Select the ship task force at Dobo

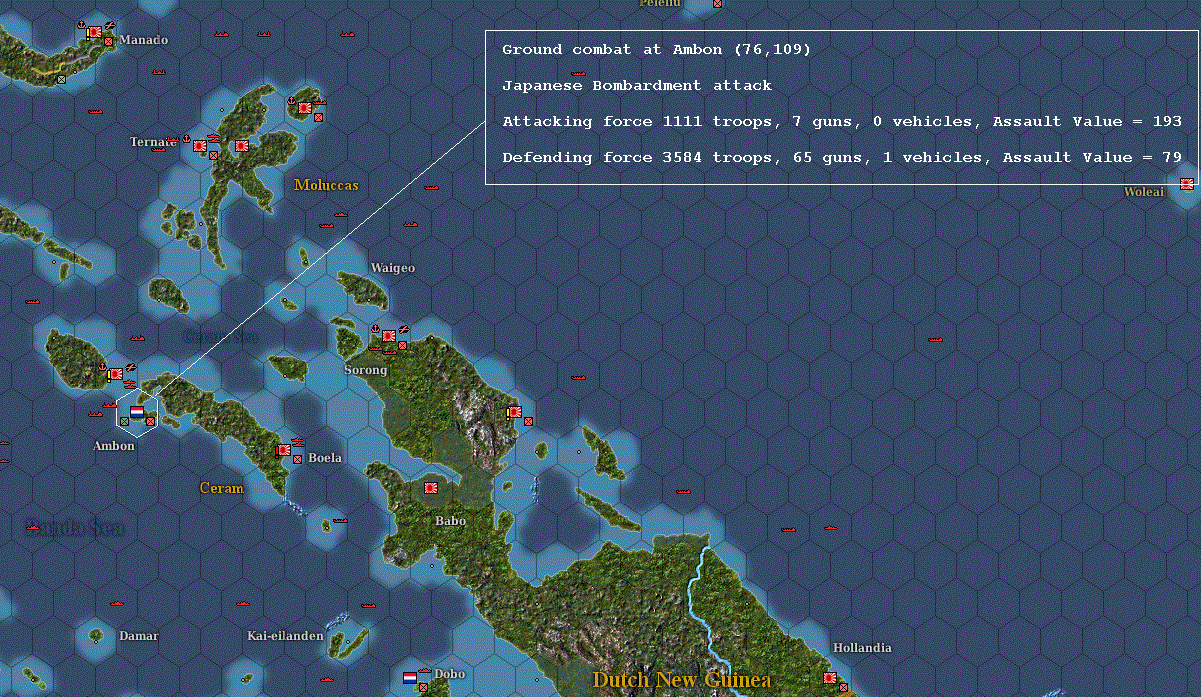click(x=425, y=671)
